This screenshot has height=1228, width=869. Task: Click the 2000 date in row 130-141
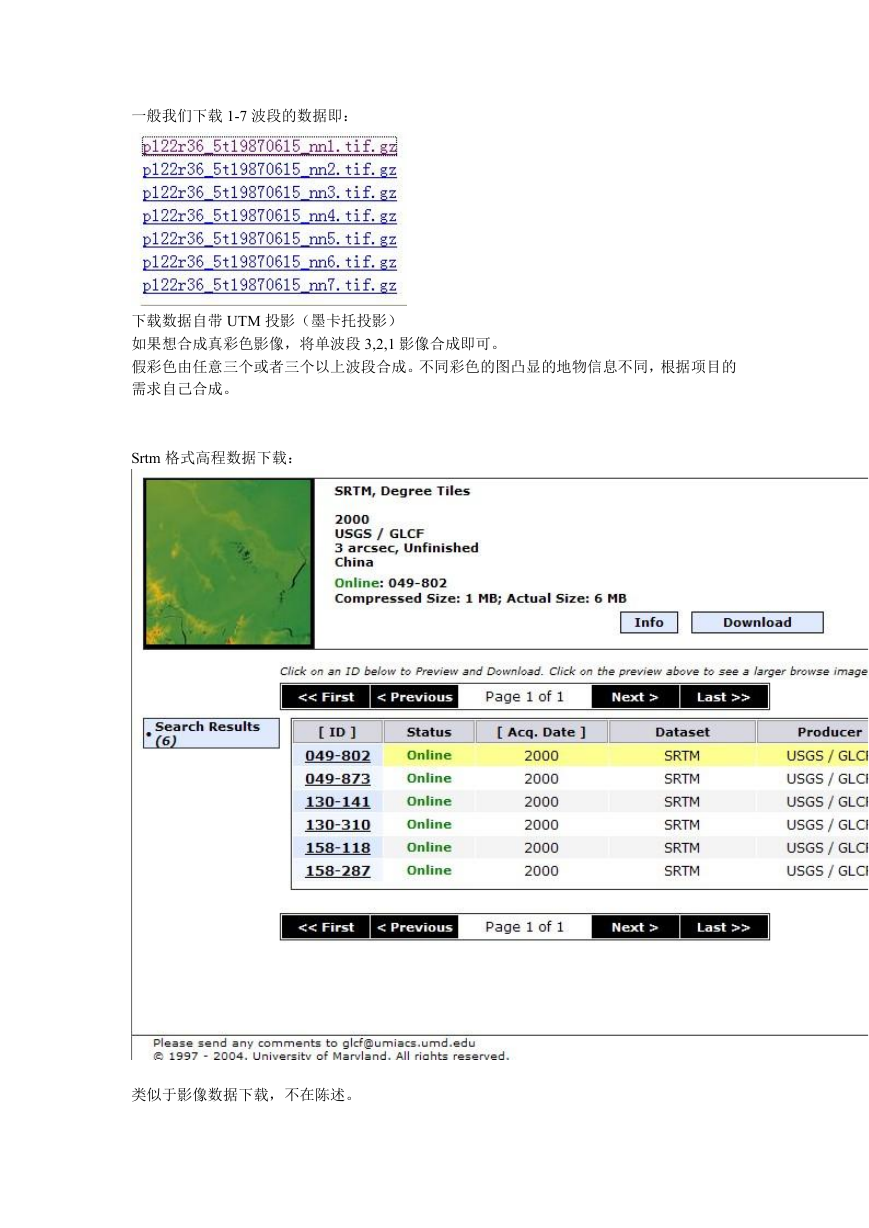click(x=541, y=802)
